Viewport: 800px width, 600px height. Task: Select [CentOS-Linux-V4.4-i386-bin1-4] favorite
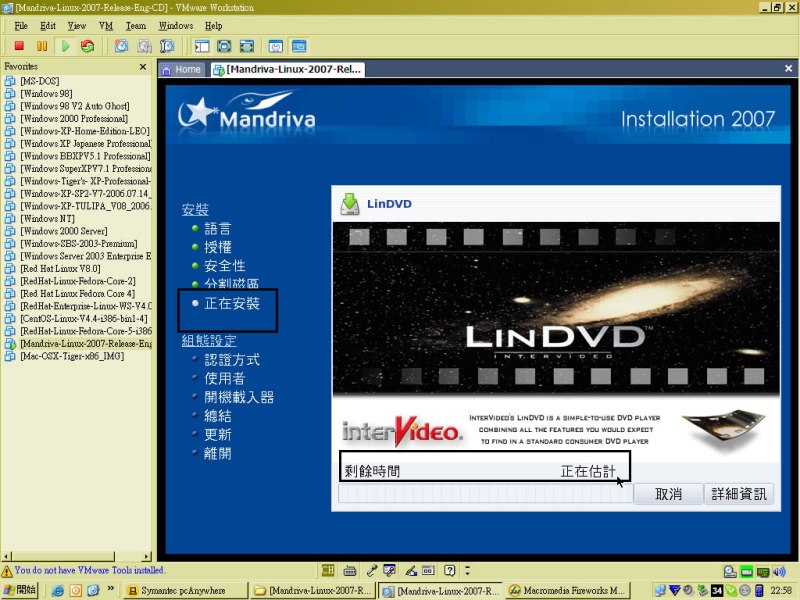[84, 318]
